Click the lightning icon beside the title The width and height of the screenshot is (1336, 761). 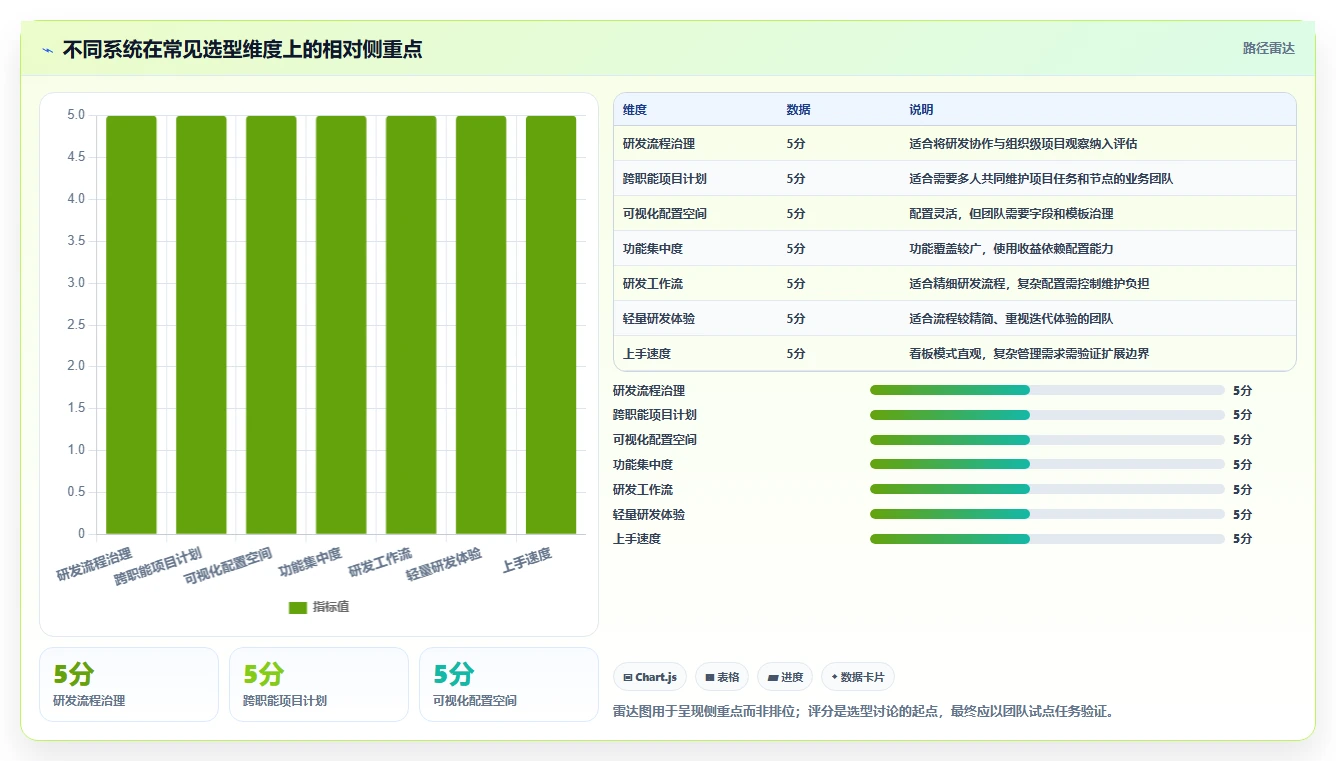[x=48, y=50]
